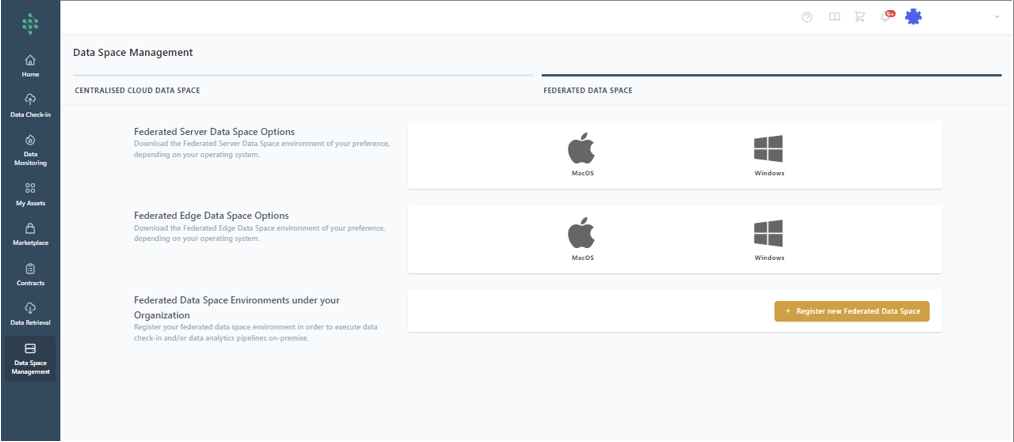Screen dimensions: 1014x442
Task: Select the Federated Data Space tab
Action: (587, 90)
